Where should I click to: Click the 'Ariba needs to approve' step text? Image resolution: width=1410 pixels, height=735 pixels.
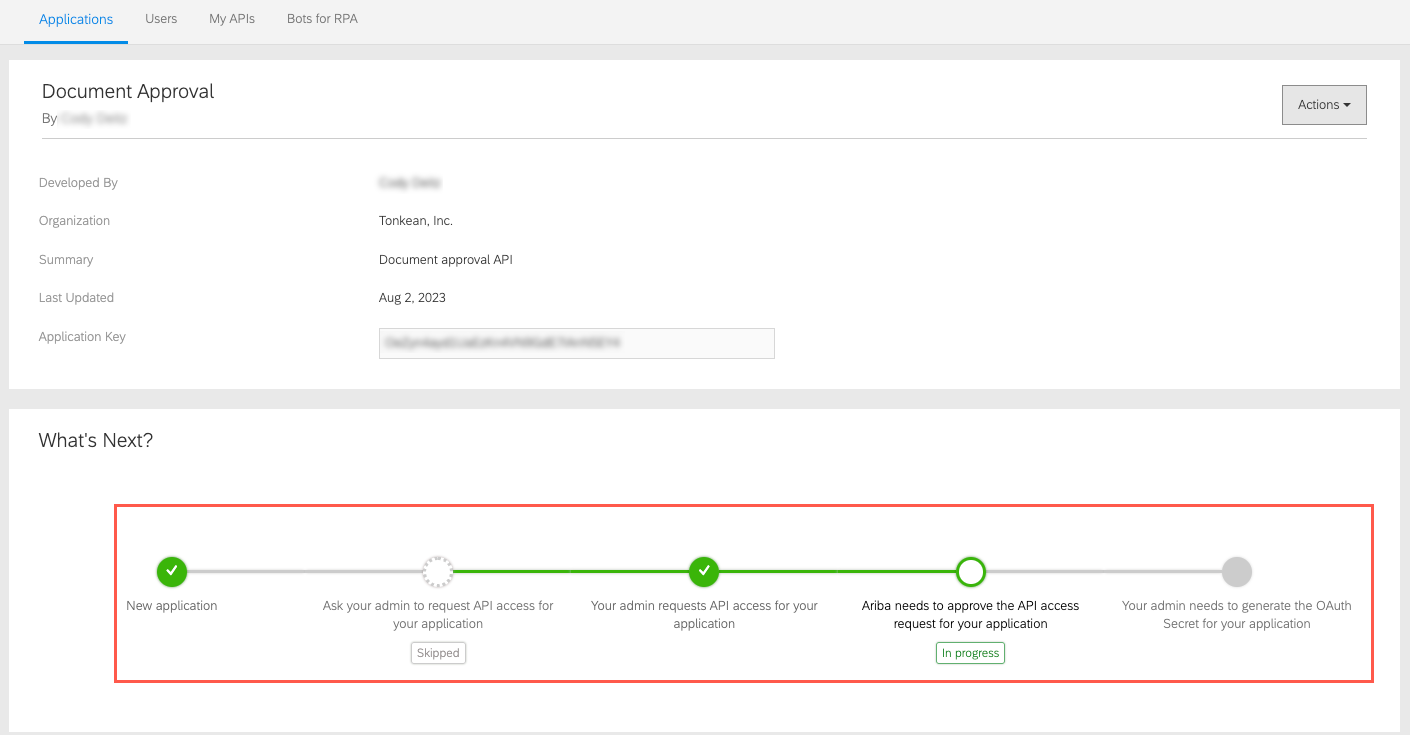click(x=970, y=615)
